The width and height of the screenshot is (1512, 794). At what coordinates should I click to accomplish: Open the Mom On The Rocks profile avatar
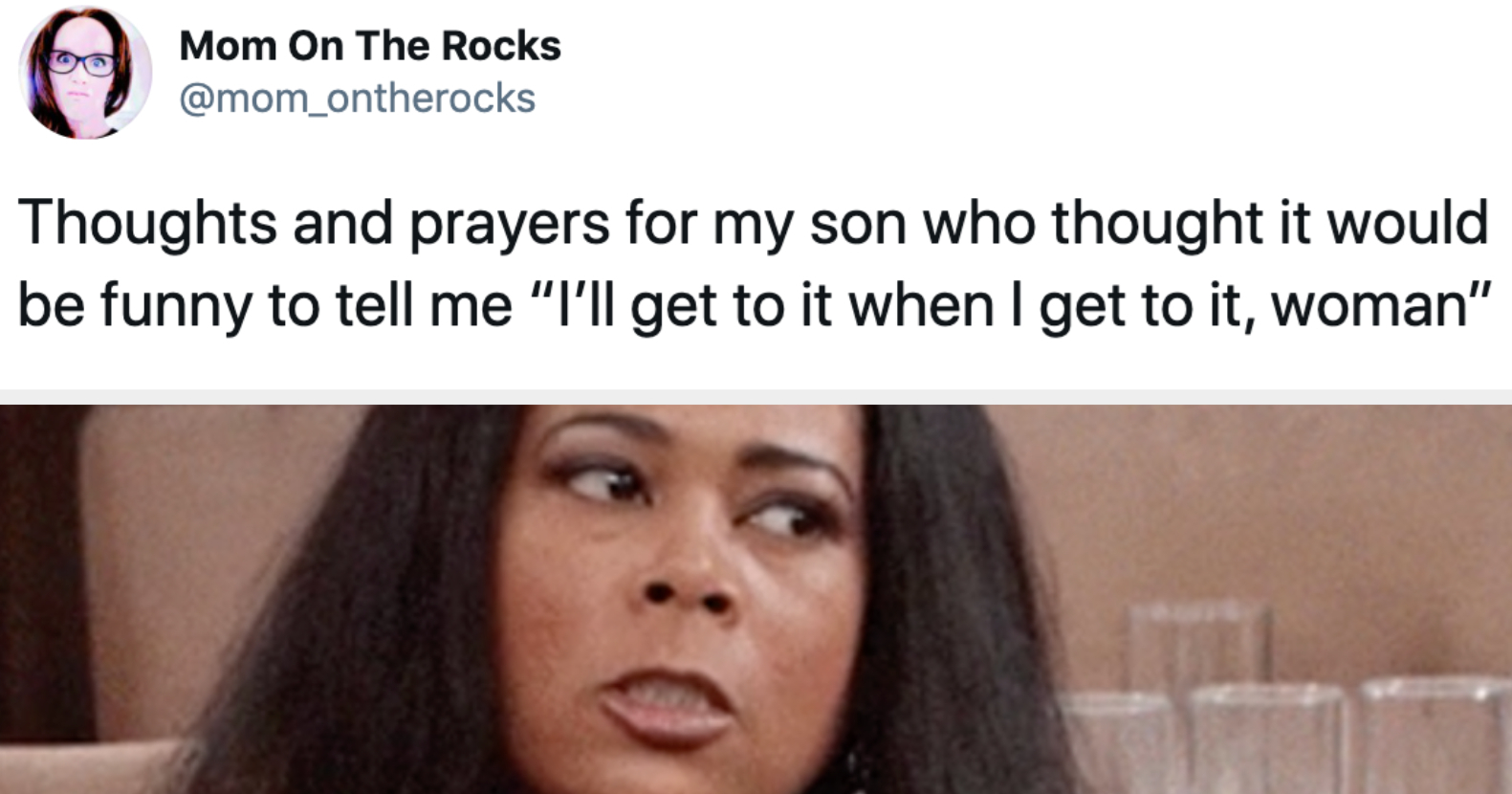[85, 73]
